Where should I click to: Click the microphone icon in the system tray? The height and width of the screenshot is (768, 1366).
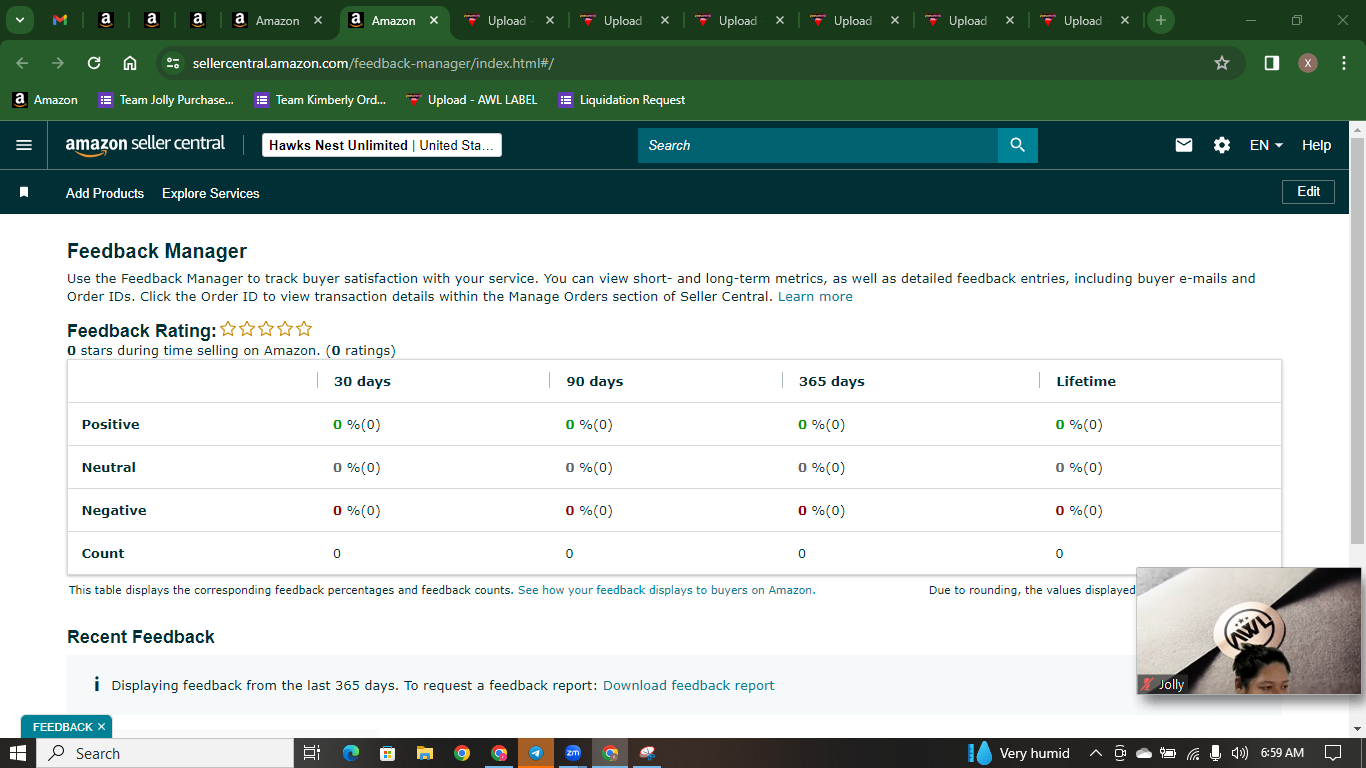tap(1216, 753)
